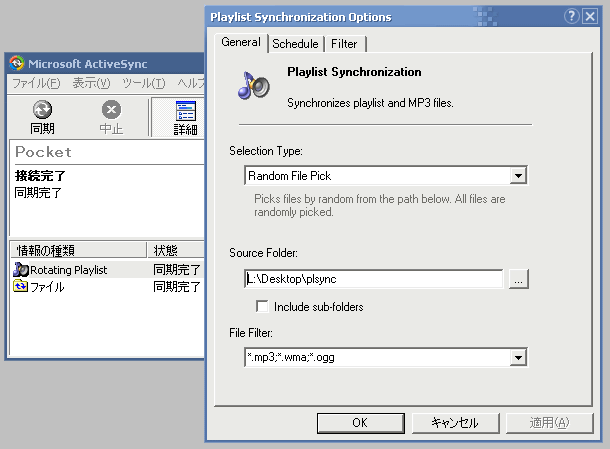
Task: Click "Synchronizes playlist and MP3 files." description
Action: (370, 103)
